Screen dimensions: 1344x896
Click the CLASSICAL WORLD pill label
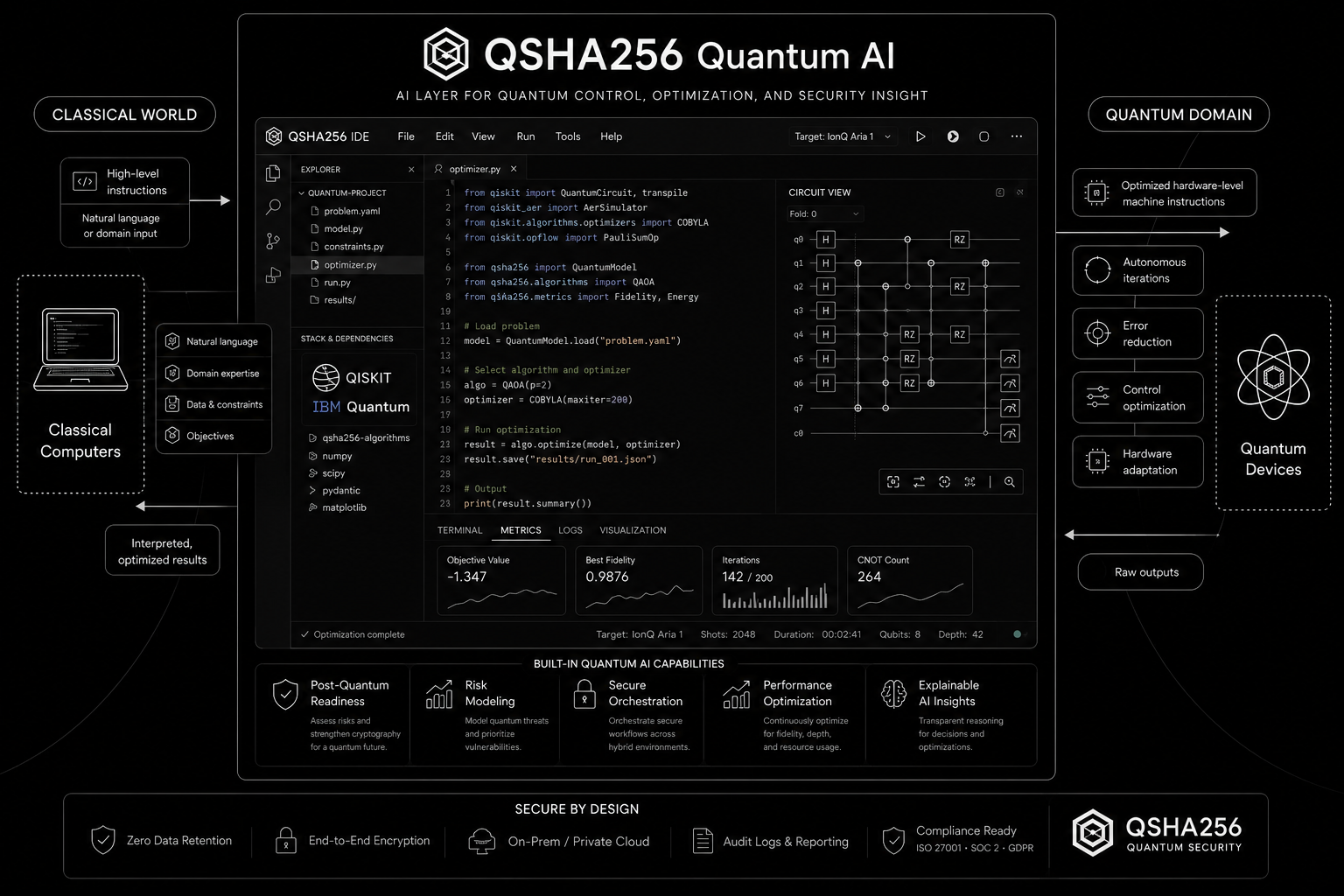tap(124, 115)
